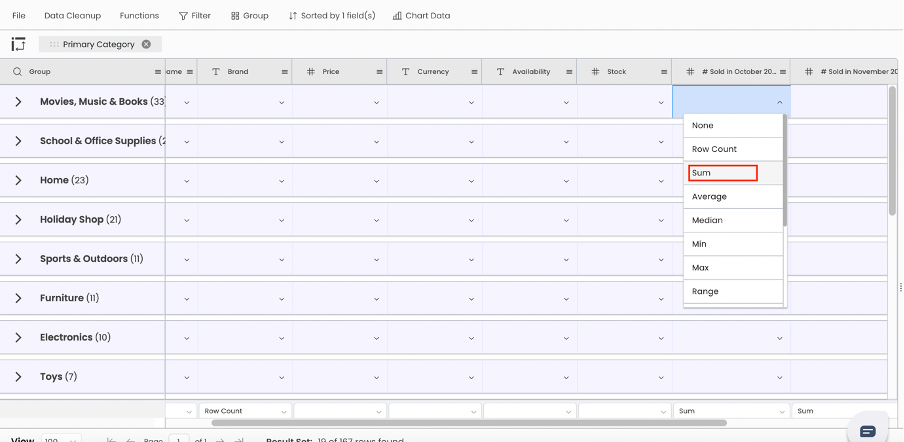Expand the Electronics group row
Screen dimensions: 904x442
pos(18,338)
